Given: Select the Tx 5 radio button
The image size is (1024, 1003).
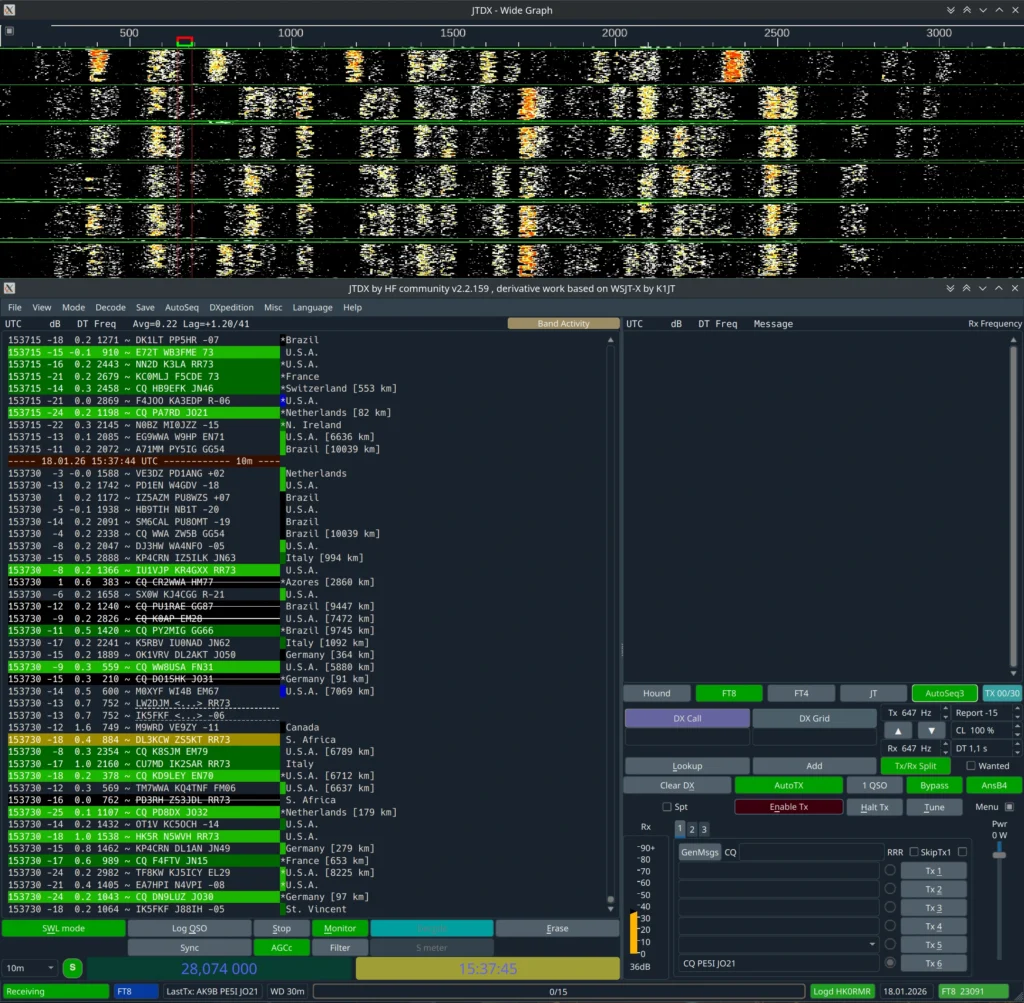Looking at the screenshot, I should [x=889, y=945].
